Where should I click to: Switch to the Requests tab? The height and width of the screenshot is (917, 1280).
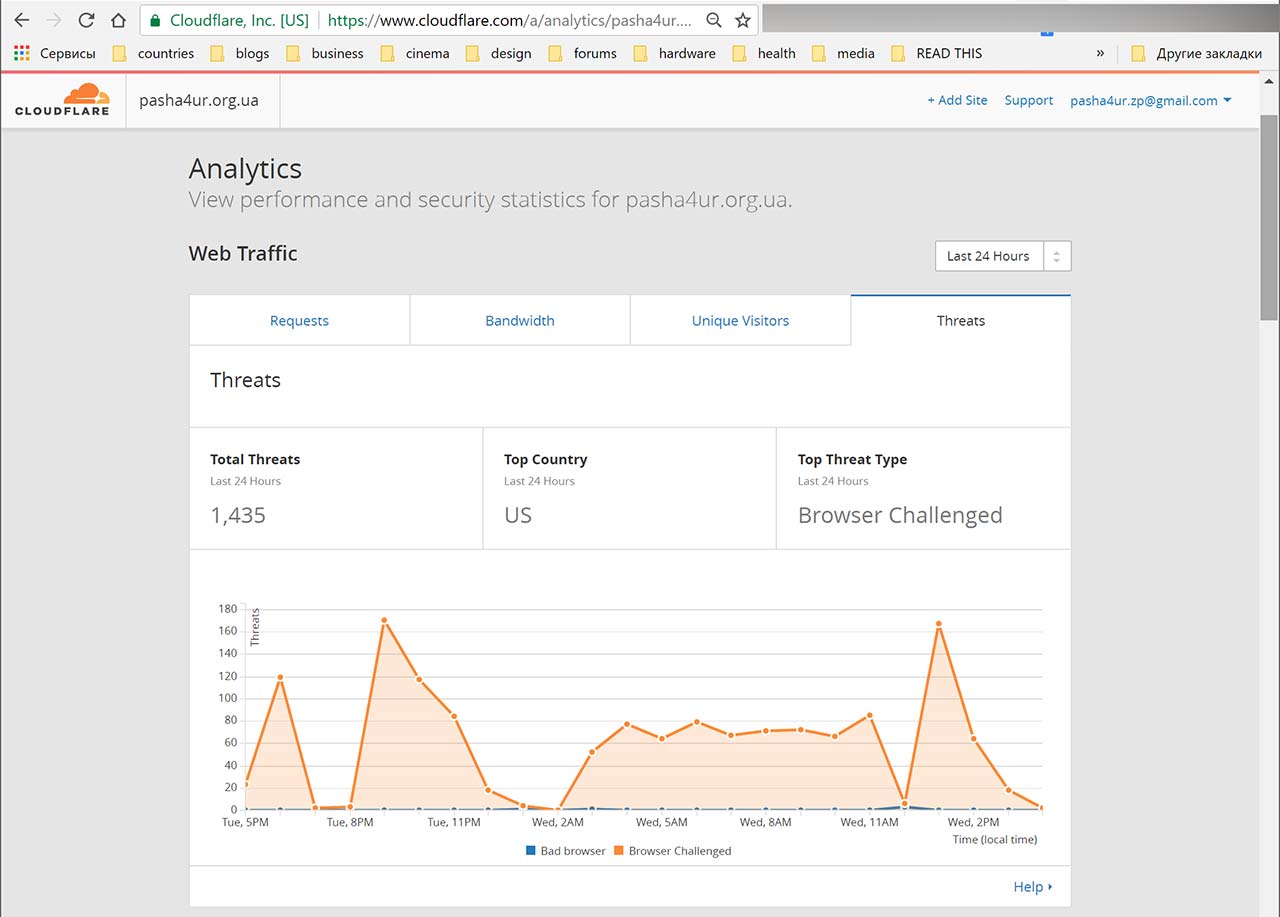(x=299, y=320)
